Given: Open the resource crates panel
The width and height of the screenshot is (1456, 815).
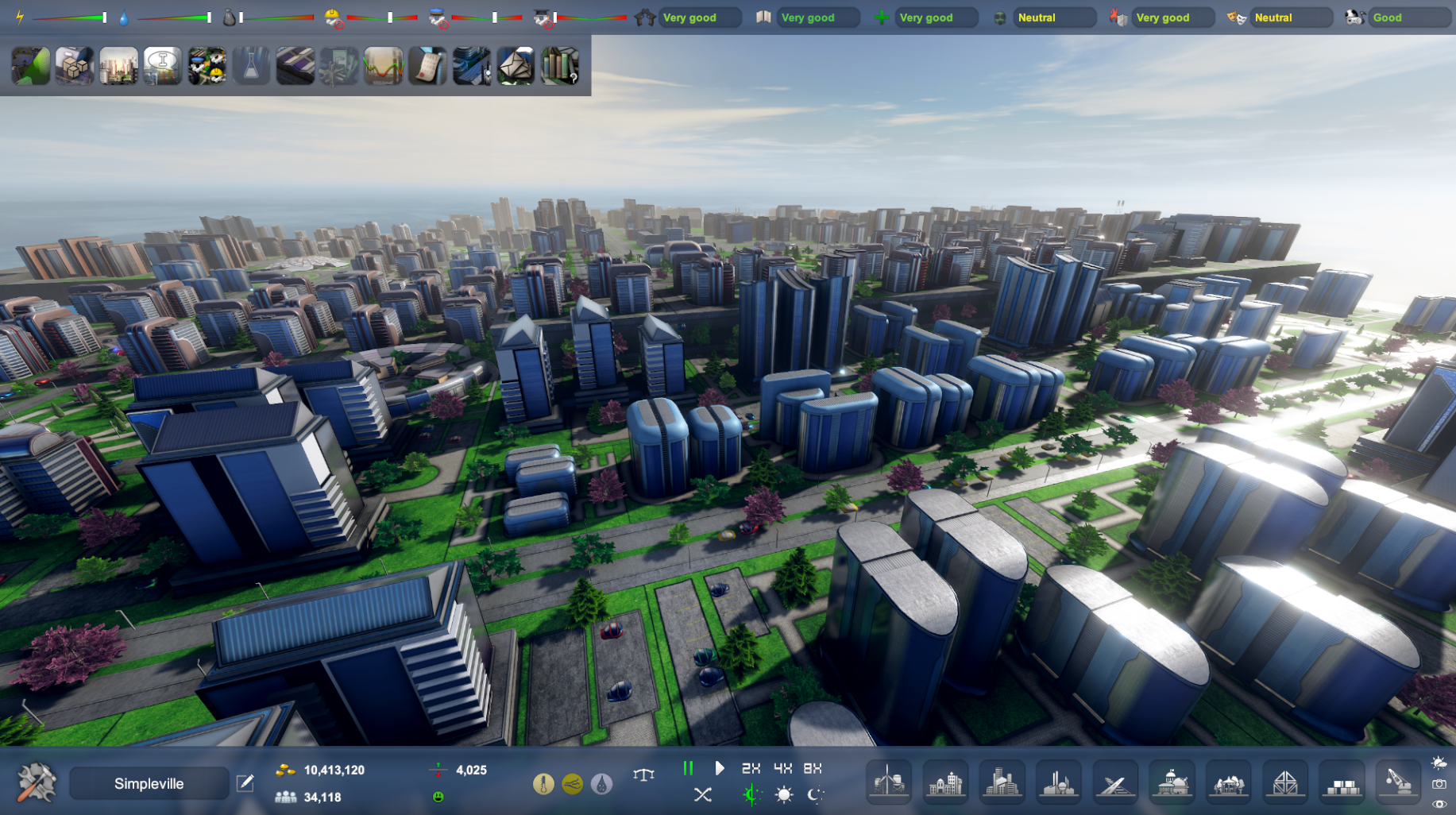Looking at the screenshot, I should pos(75,65).
